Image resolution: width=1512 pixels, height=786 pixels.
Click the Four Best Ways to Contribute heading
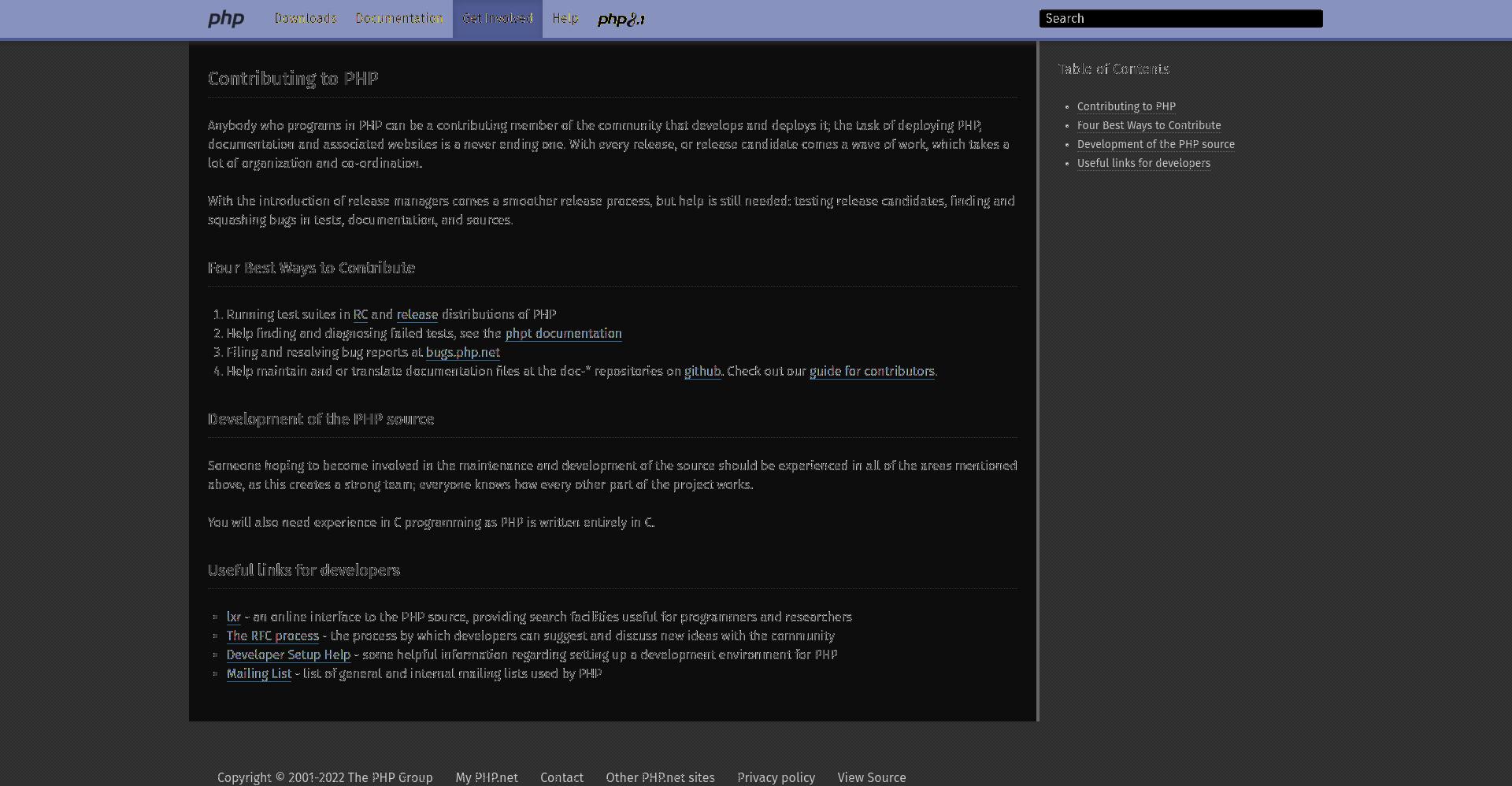click(x=311, y=268)
